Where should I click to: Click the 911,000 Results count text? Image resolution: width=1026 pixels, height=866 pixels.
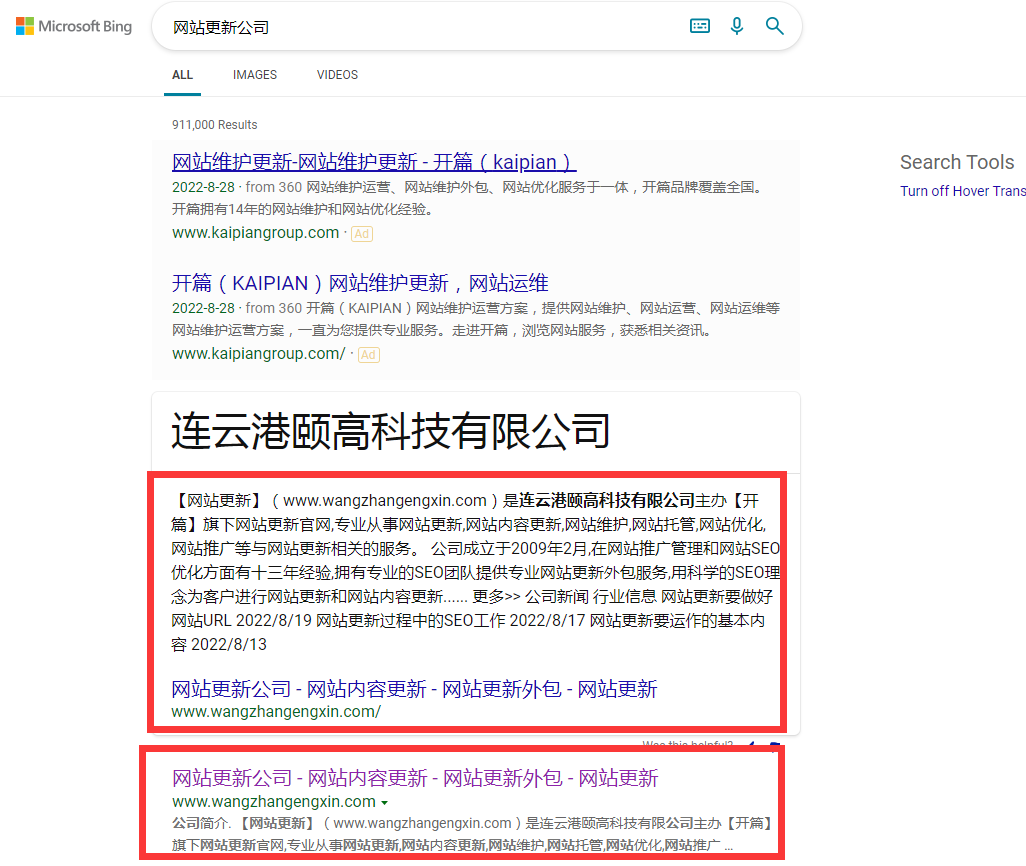tap(215, 124)
